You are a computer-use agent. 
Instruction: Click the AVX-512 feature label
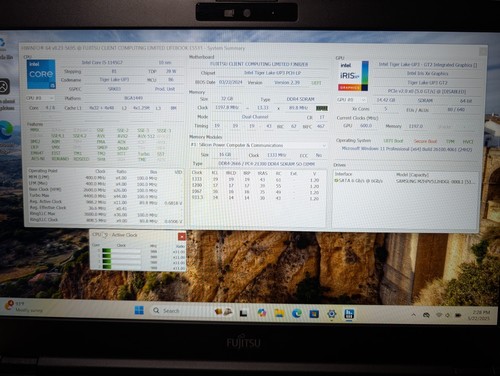click(x=146, y=136)
